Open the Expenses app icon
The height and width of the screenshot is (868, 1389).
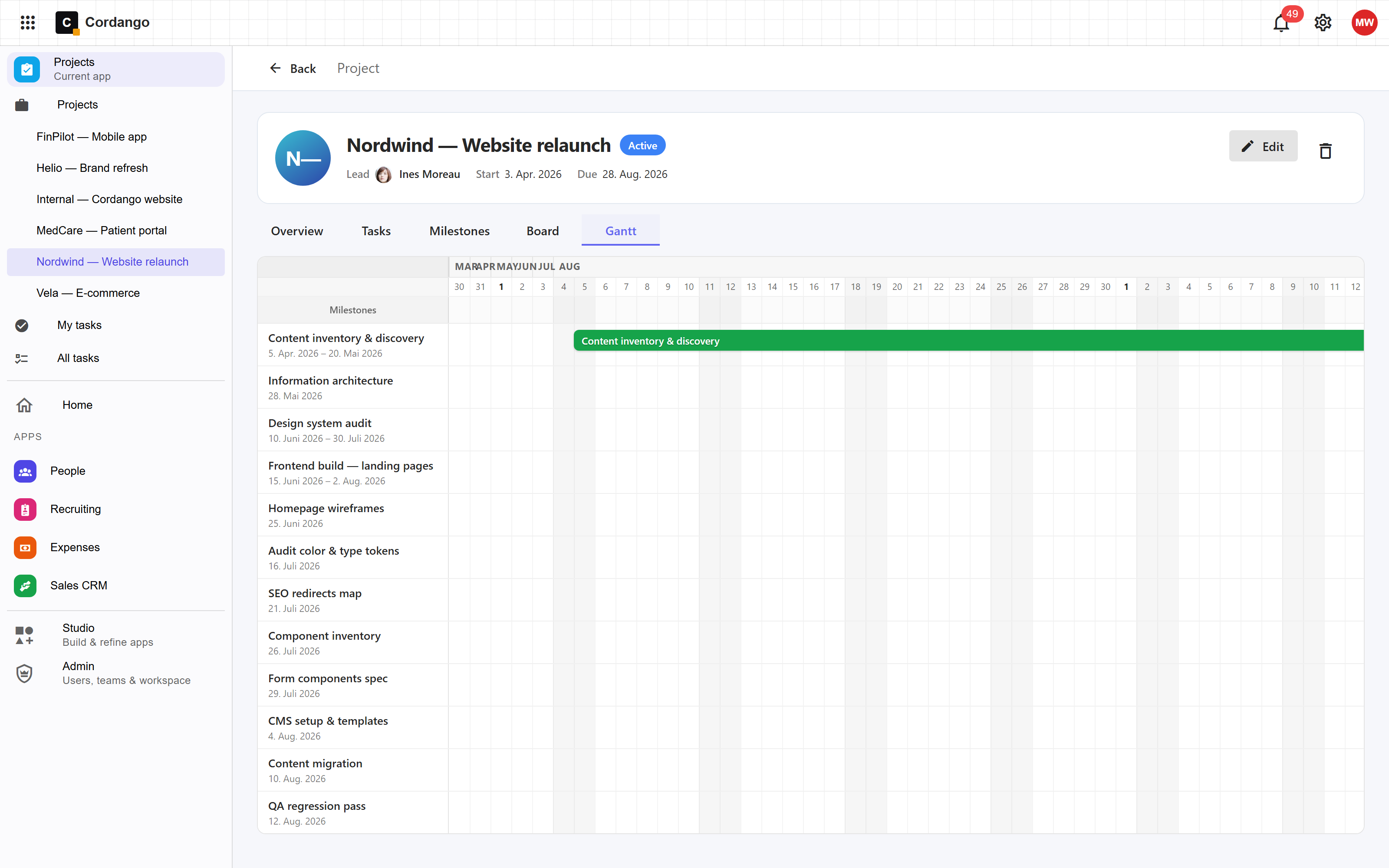click(25, 548)
